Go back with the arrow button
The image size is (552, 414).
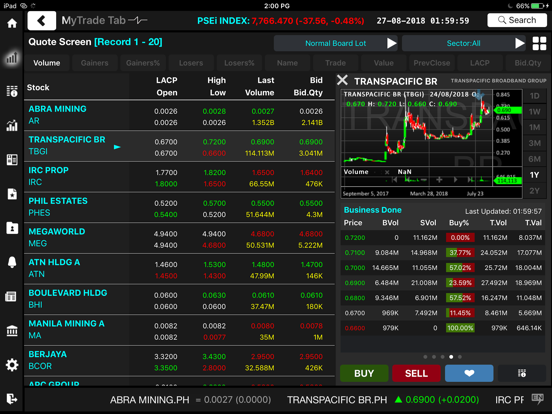tap(42, 20)
